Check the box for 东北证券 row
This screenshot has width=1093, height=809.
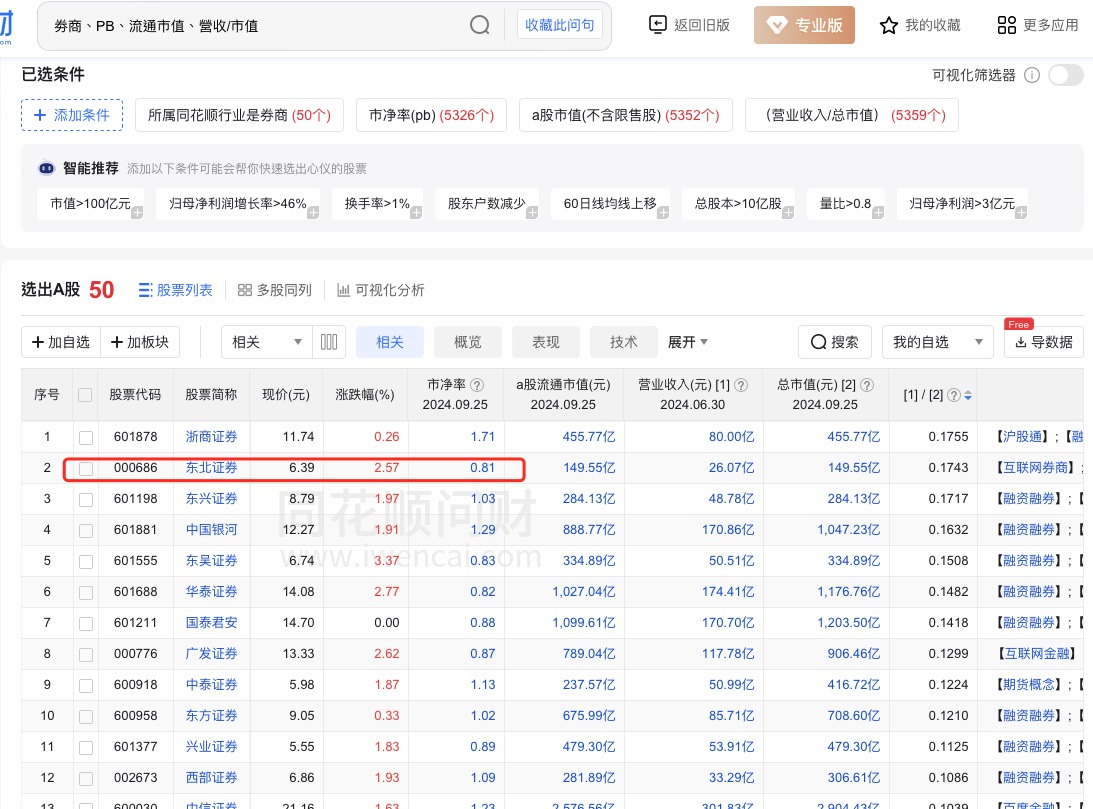(86, 468)
